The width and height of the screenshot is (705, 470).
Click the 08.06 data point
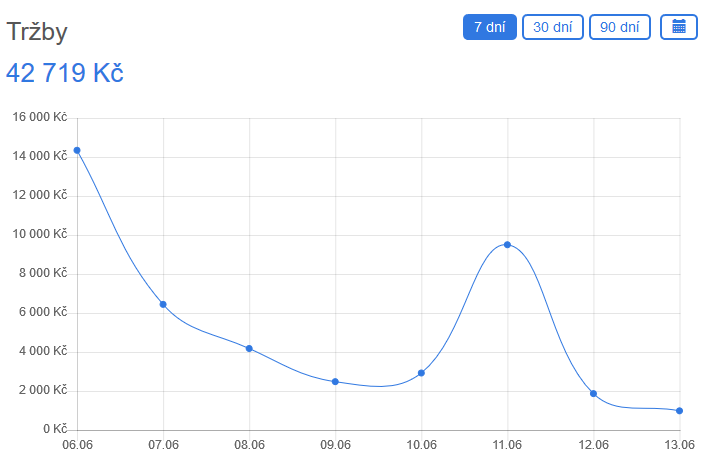[x=249, y=348]
